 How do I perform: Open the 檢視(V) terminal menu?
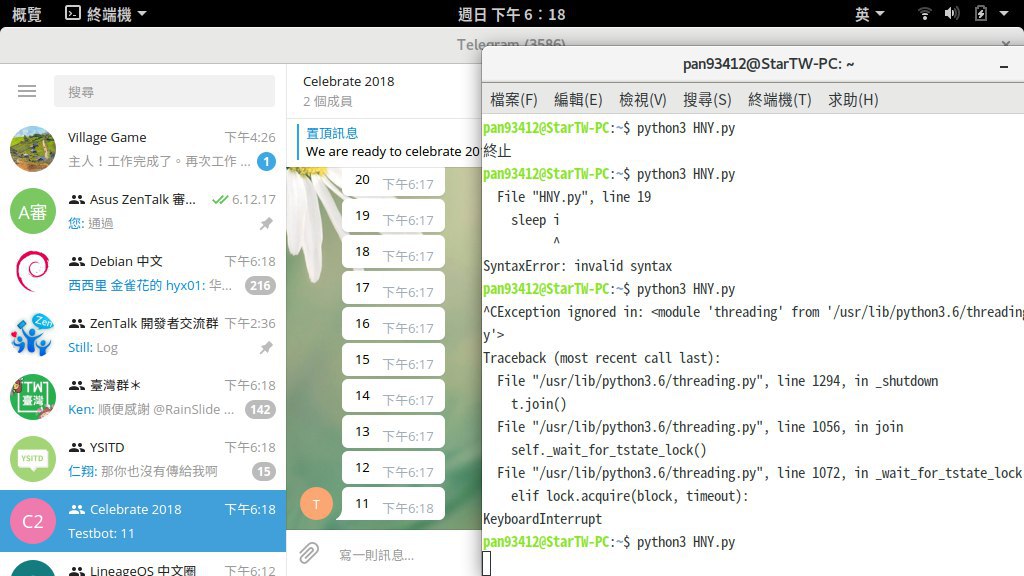click(643, 100)
